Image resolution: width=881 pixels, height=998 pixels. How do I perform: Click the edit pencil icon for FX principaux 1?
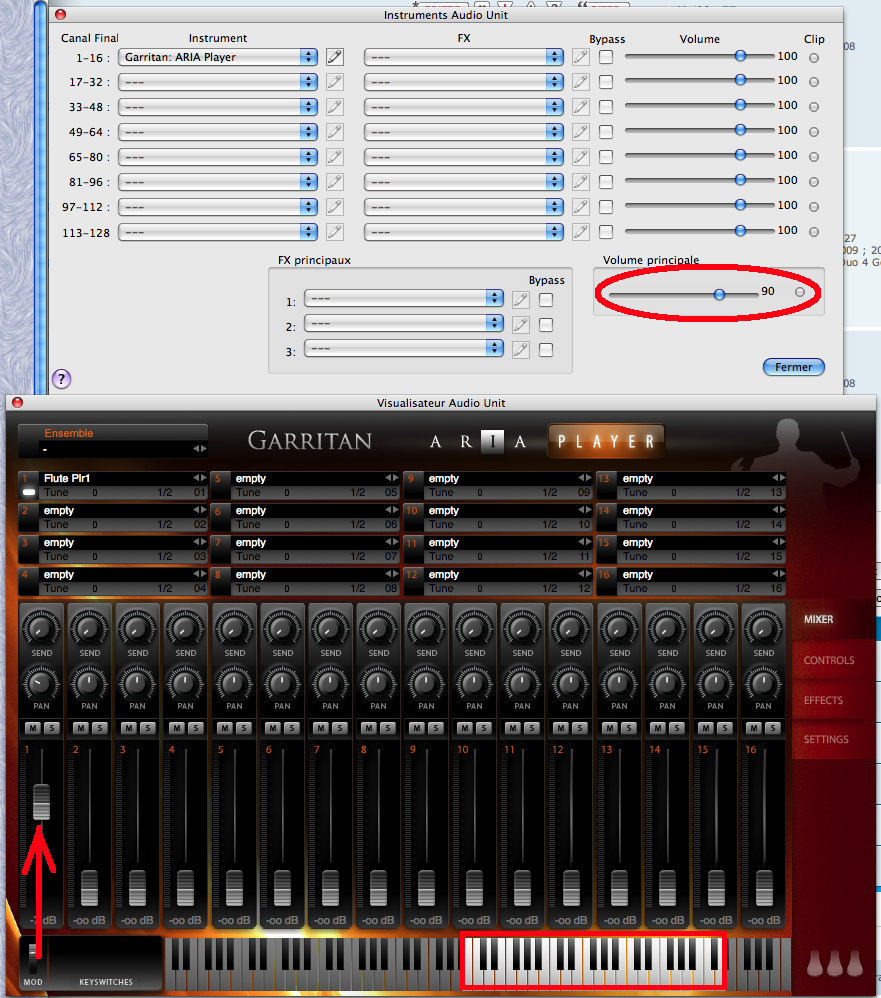click(x=520, y=299)
